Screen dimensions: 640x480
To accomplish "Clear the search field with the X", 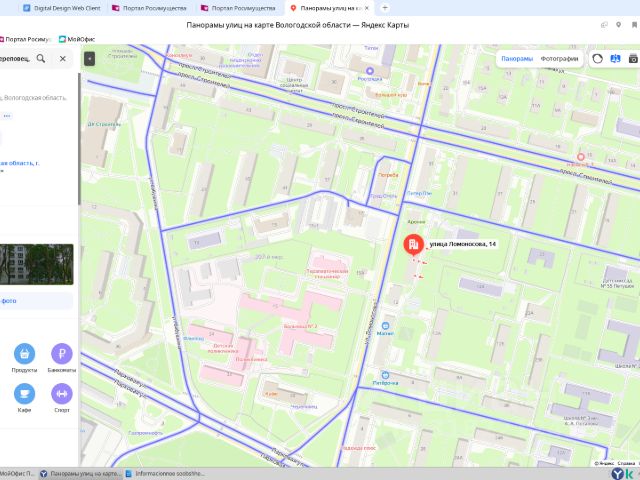I will 62,59.
